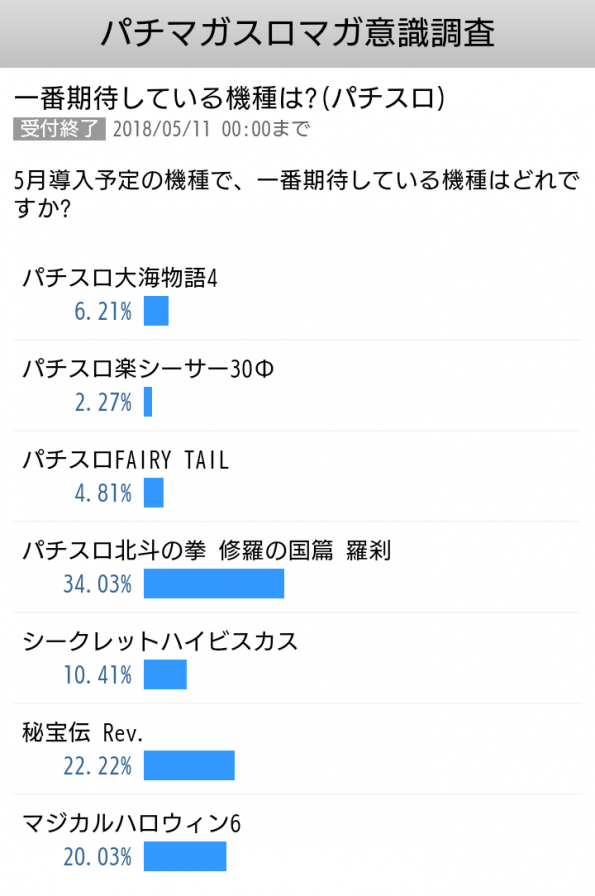
Task: Click the 34.03% percentage label
Action: point(98,584)
